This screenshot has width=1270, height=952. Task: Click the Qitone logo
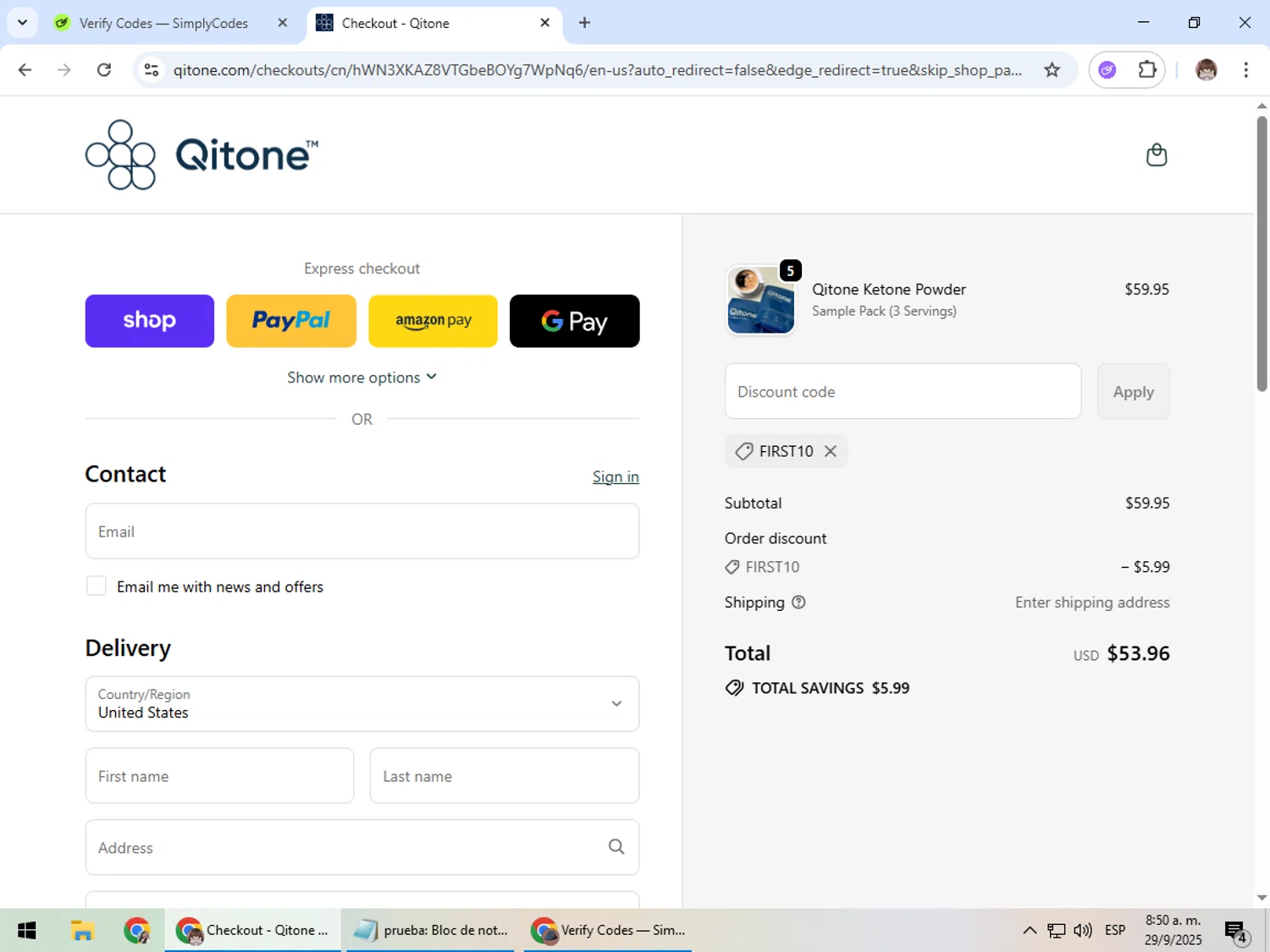202,155
